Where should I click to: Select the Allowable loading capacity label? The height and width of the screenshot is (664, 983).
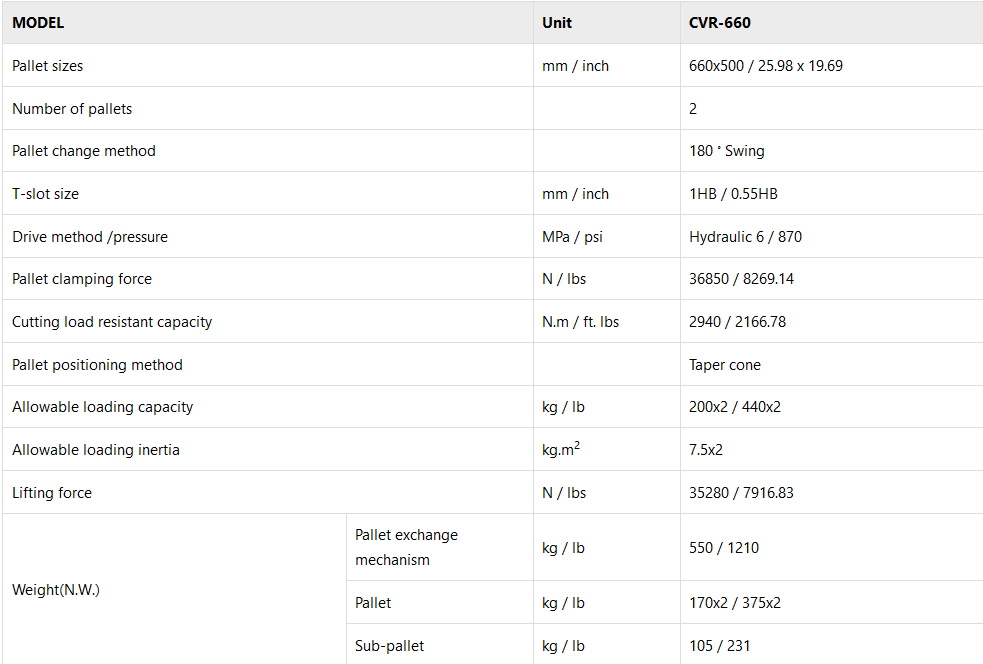102,407
